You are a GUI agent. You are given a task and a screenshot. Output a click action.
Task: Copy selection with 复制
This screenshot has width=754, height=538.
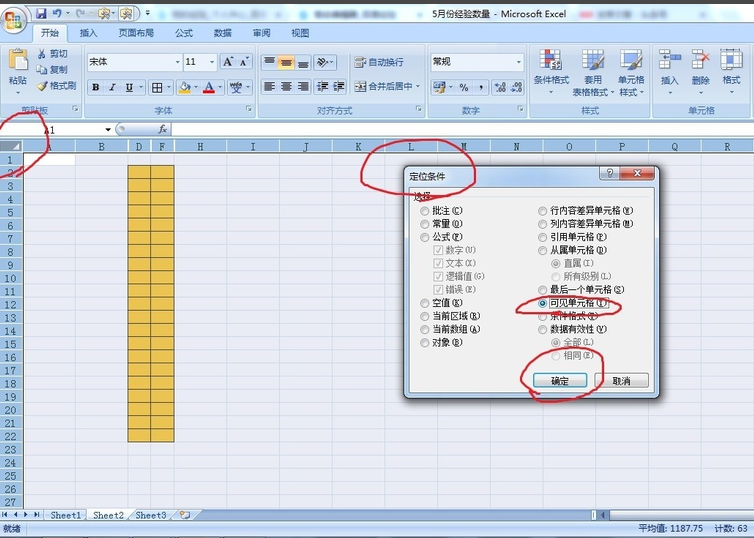pyautogui.click(x=53, y=70)
